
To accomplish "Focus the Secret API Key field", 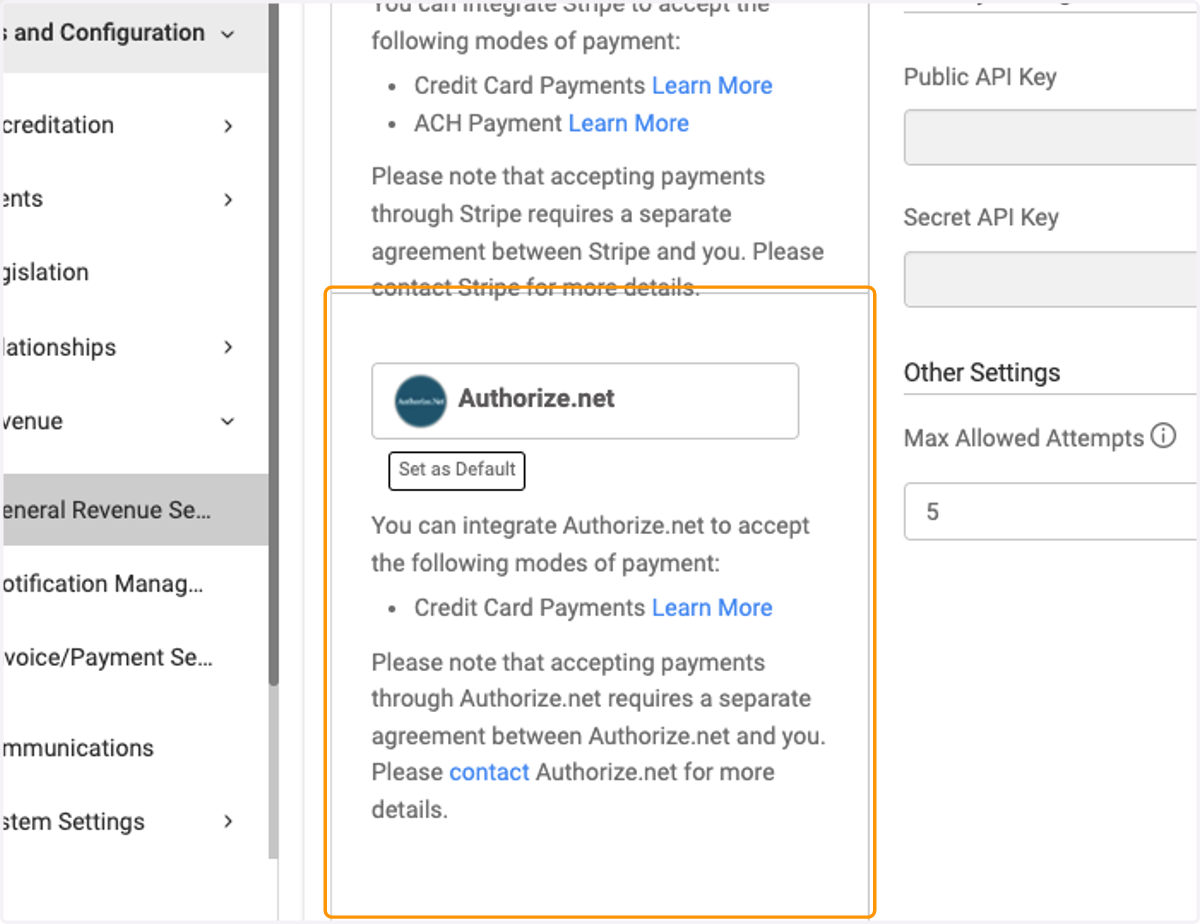I will pos(1052,279).
